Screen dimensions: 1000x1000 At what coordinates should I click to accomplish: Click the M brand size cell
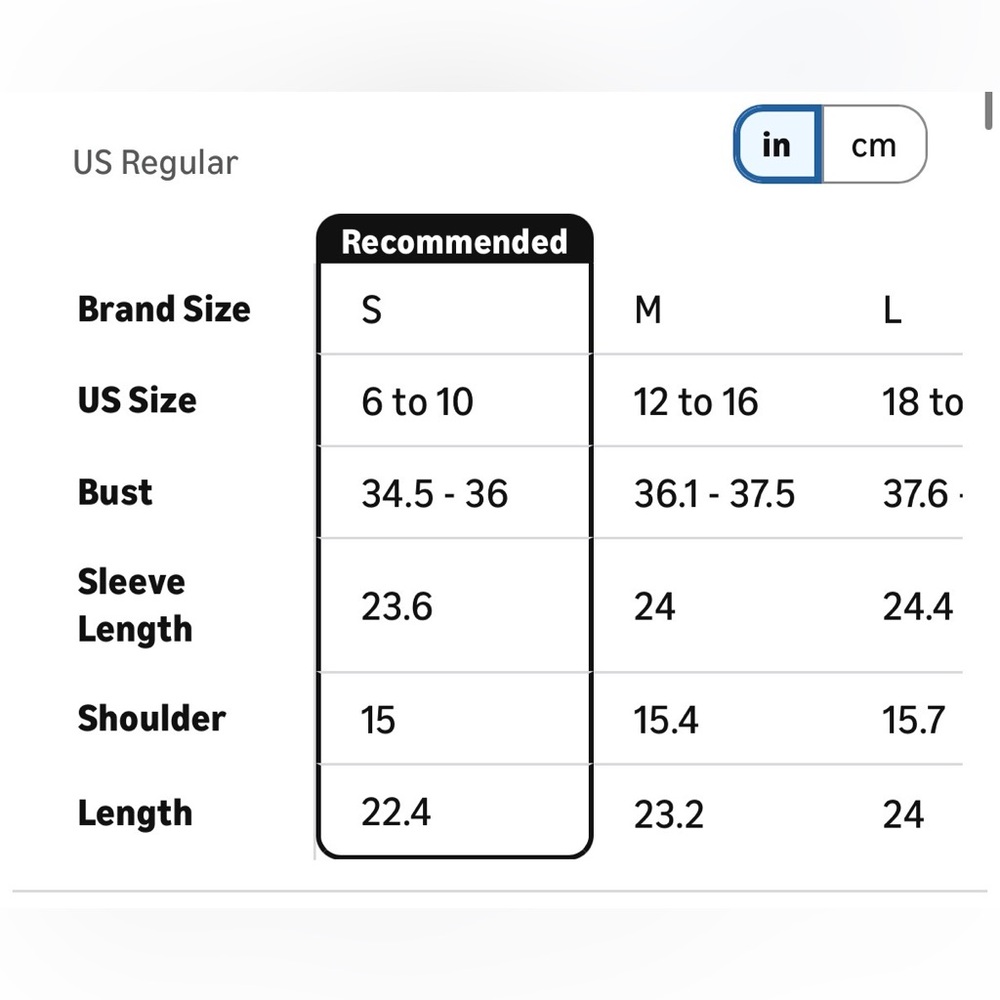648,310
